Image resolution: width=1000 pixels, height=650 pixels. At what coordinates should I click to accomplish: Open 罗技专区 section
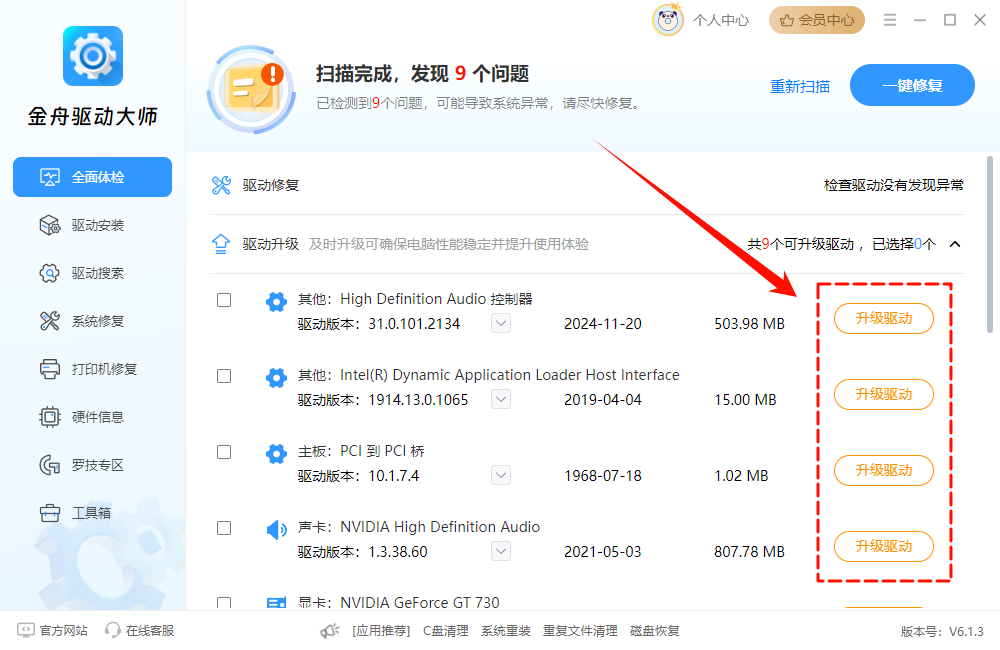pos(92,465)
